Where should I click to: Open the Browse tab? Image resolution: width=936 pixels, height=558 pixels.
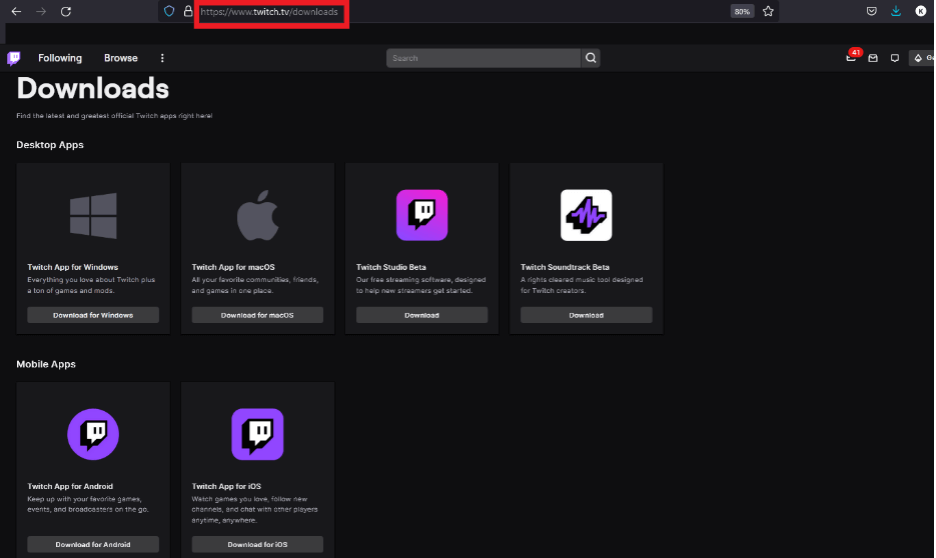(121, 58)
